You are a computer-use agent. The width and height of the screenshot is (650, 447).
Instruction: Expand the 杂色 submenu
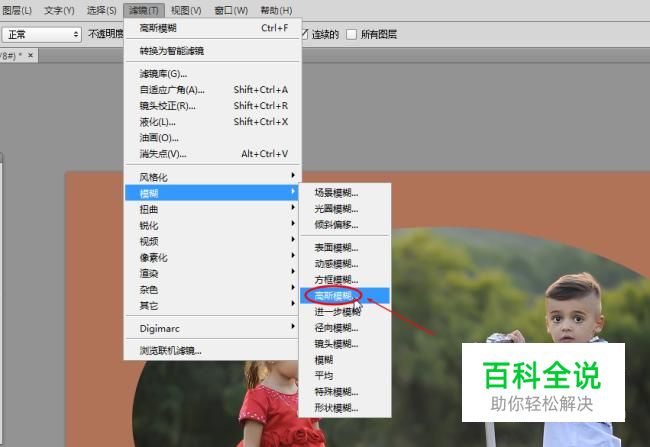[x=213, y=289]
